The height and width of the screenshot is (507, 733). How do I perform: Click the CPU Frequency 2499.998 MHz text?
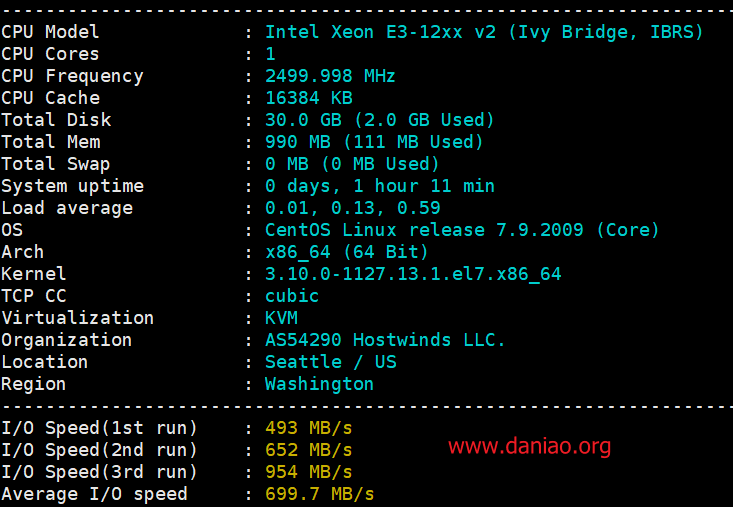coord(330,76)
